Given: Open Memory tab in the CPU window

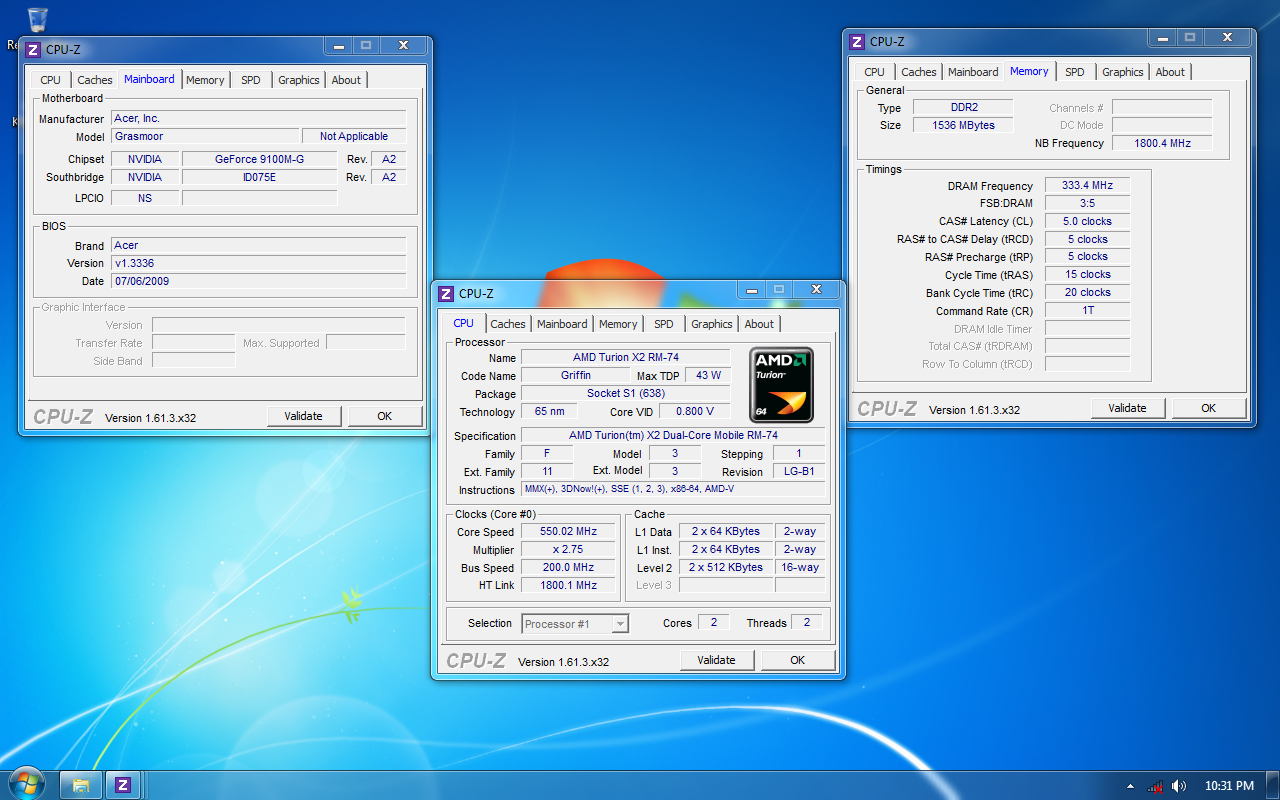Looking at the screenshot, I should pos(618,324).
